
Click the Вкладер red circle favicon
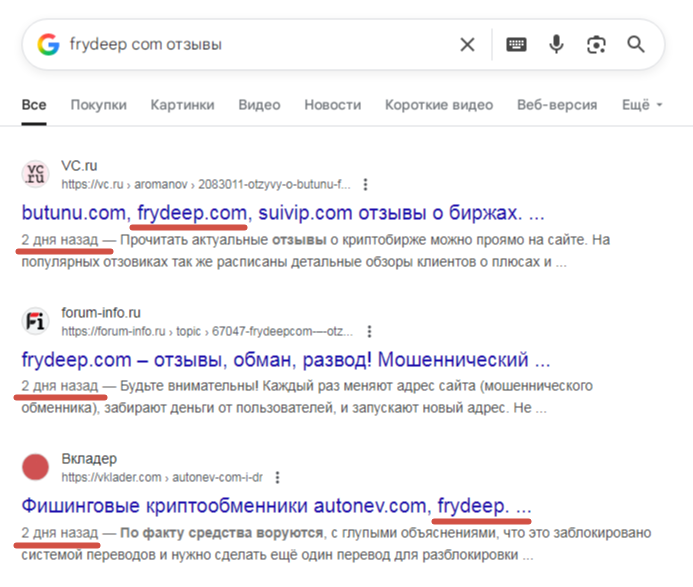pyautogui.click(x=36, y=467)
